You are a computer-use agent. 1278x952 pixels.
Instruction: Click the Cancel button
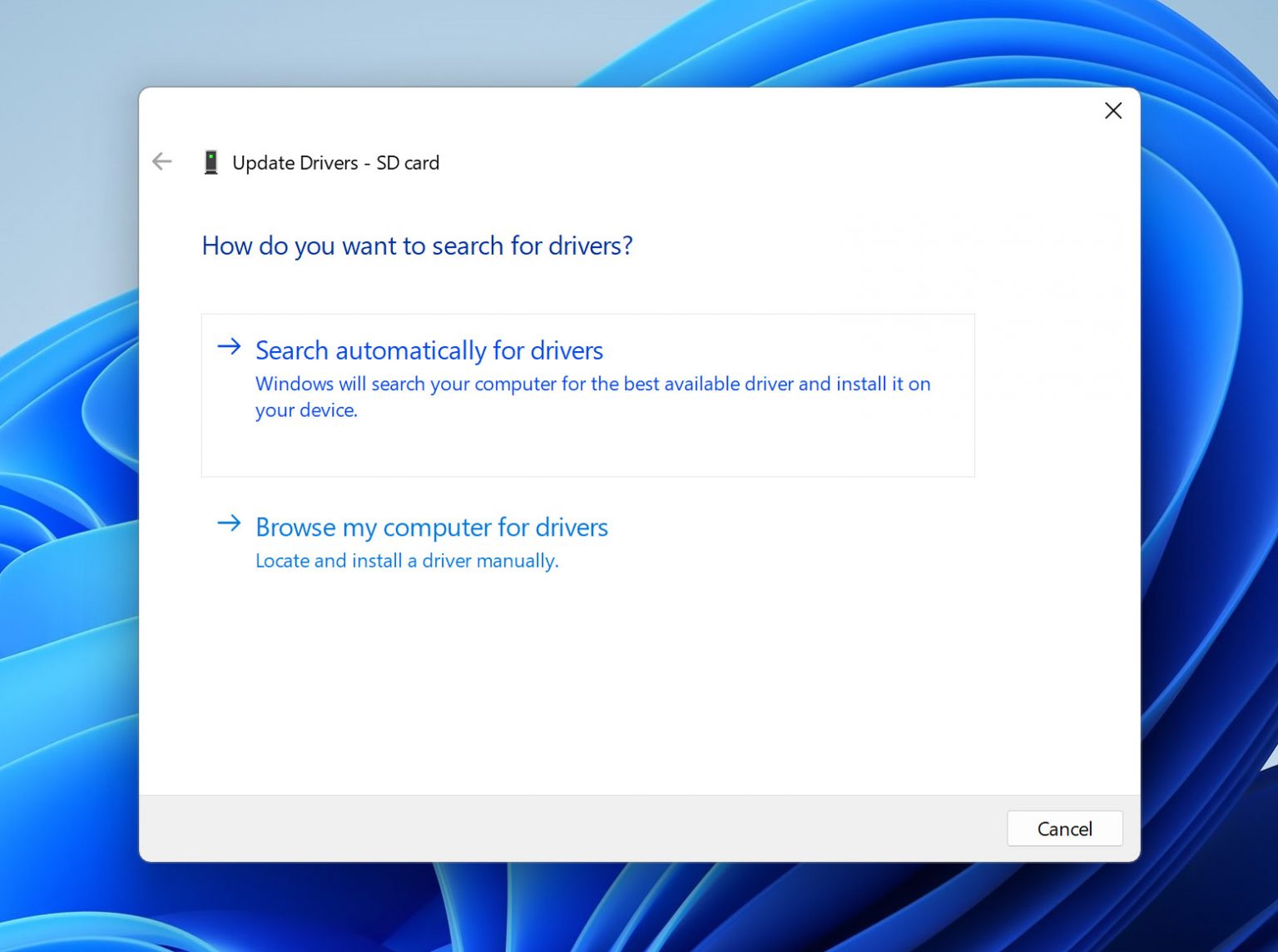click(x=1065, y=828)
